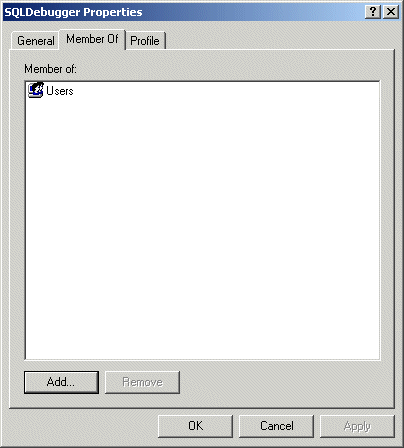
Task: Click blank panel space right of Remove button
Action: 285,382
